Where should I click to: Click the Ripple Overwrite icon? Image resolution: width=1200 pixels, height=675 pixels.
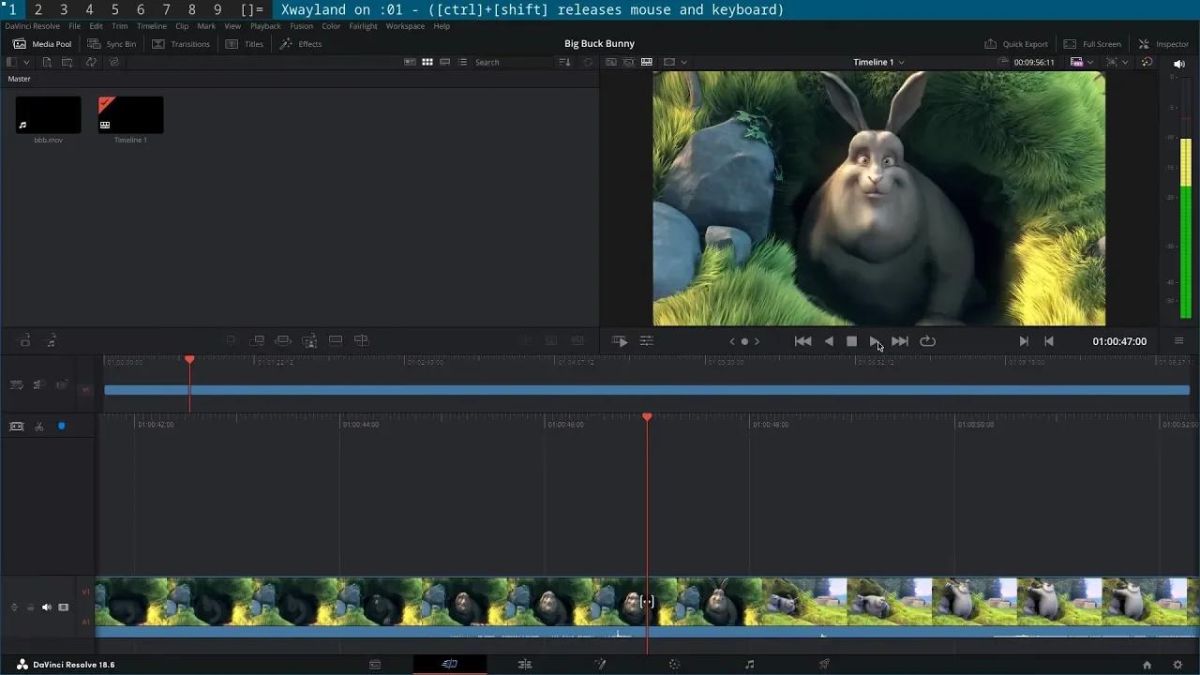283,341
